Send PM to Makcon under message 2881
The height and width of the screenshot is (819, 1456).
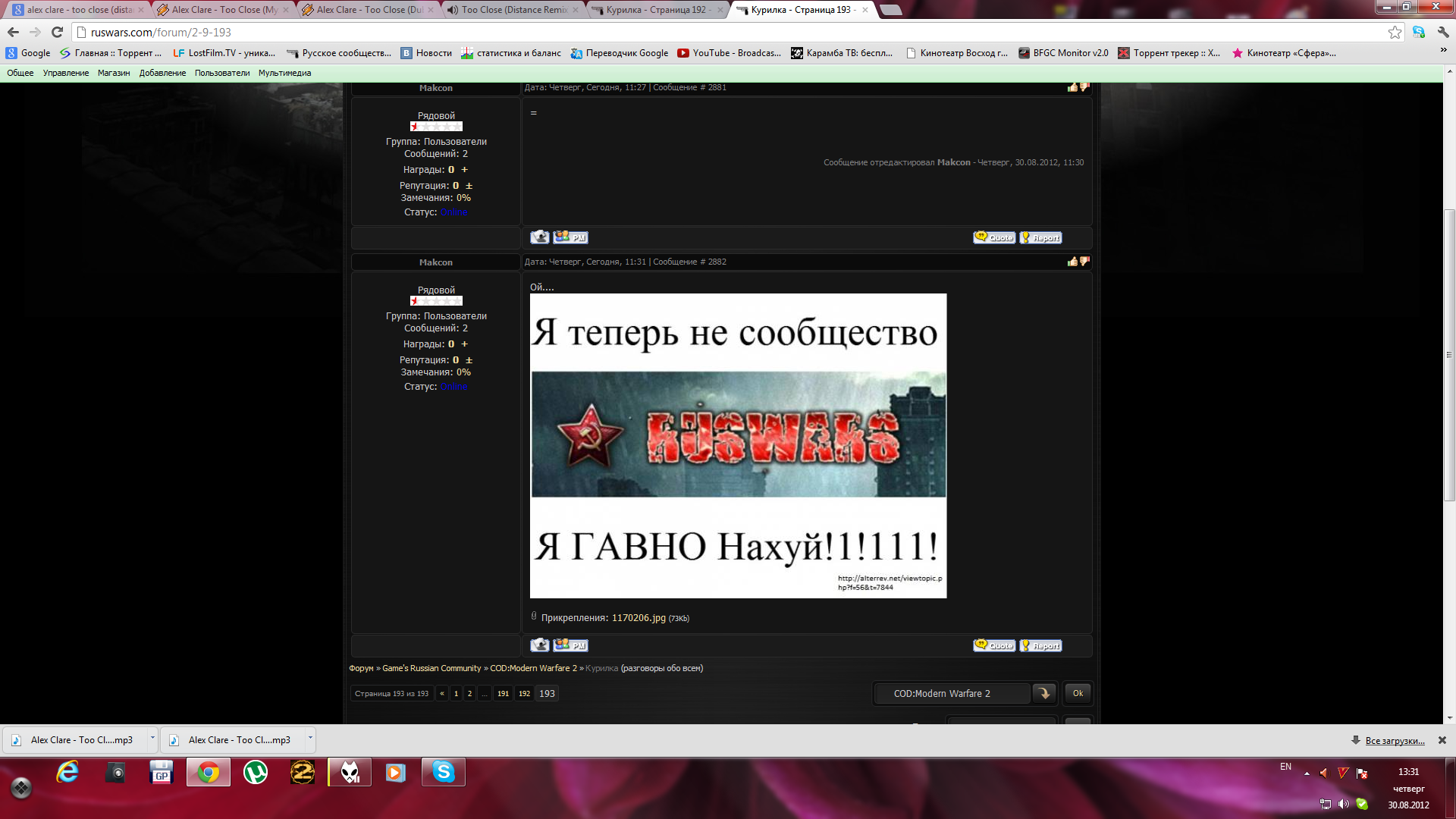point(570,237)
